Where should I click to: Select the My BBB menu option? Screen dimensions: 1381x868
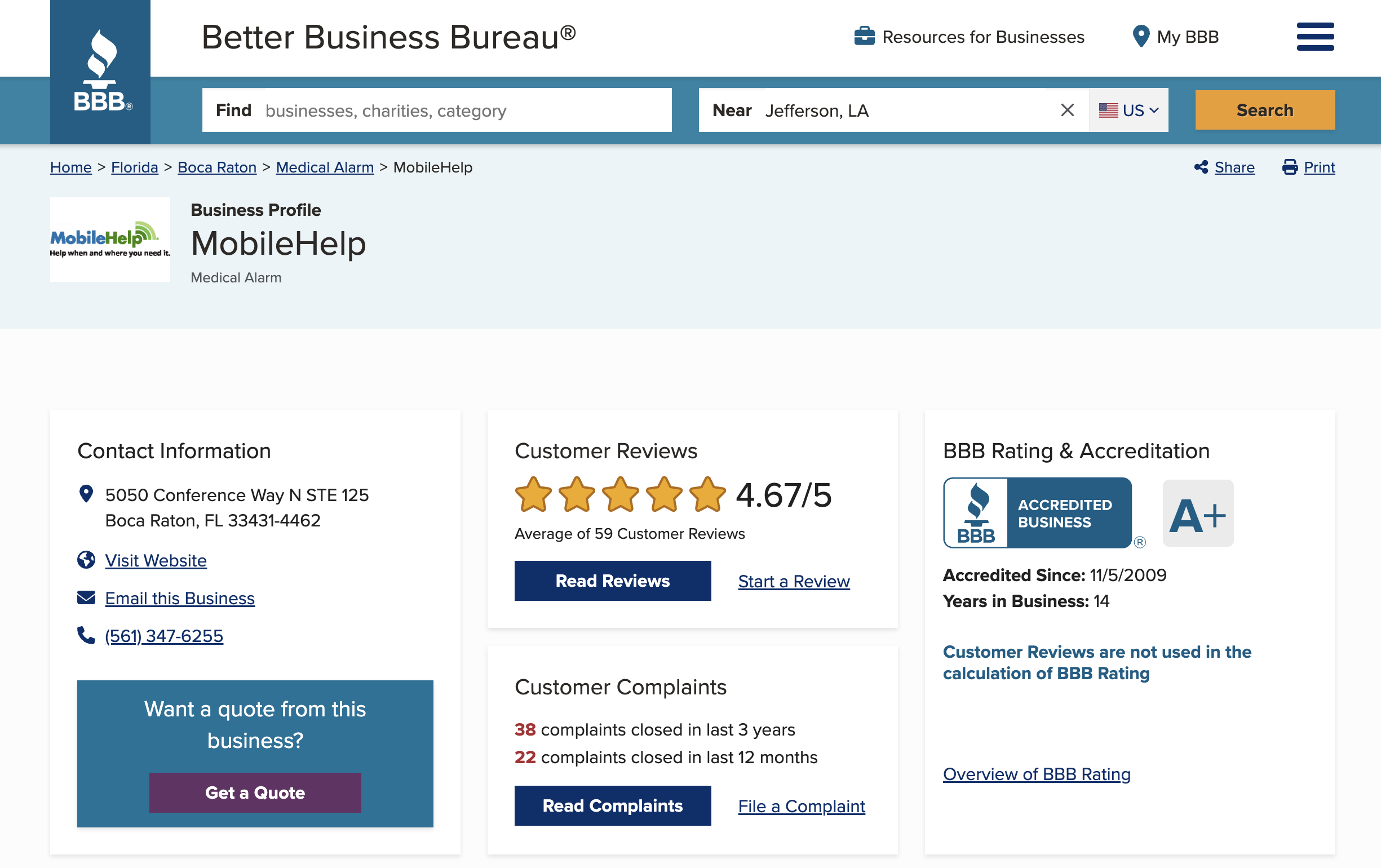pos(1176,36)
